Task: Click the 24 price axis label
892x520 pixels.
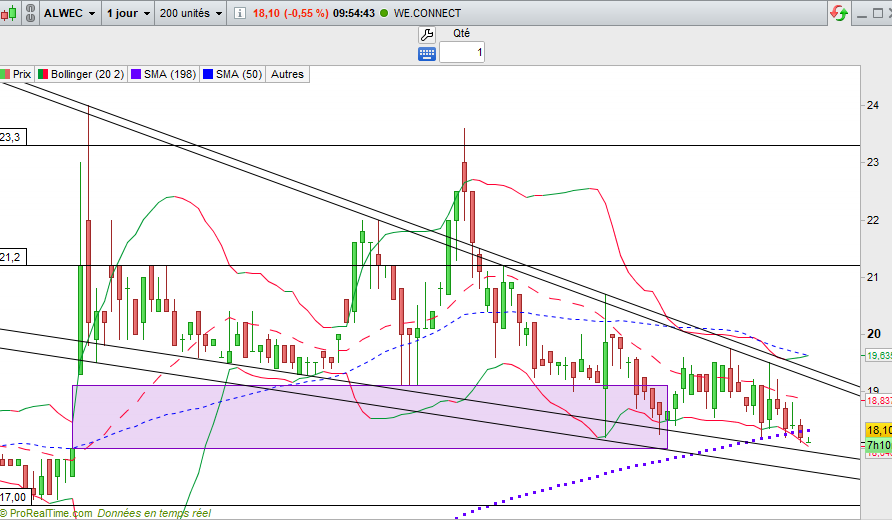Action: (873, 105)
